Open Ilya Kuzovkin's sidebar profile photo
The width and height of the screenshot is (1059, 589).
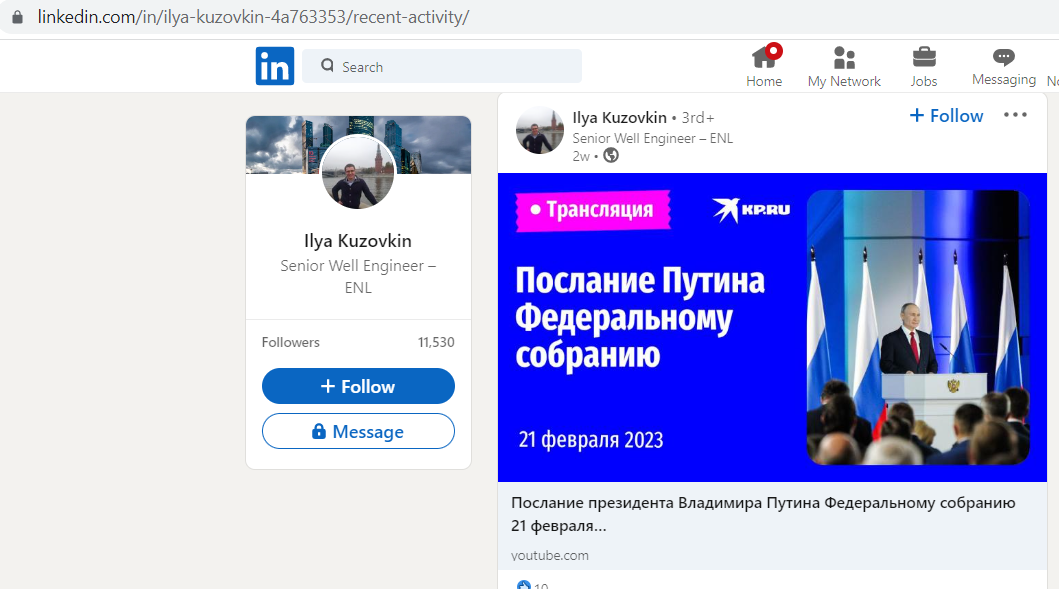coord(357,172)
